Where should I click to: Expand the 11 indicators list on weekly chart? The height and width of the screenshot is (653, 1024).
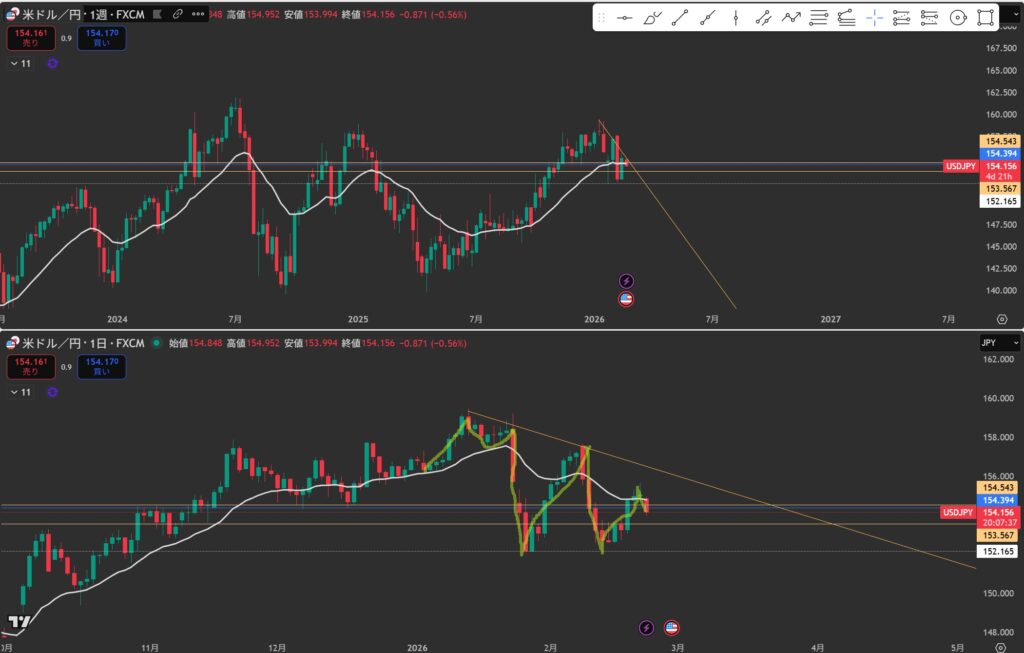20,63
